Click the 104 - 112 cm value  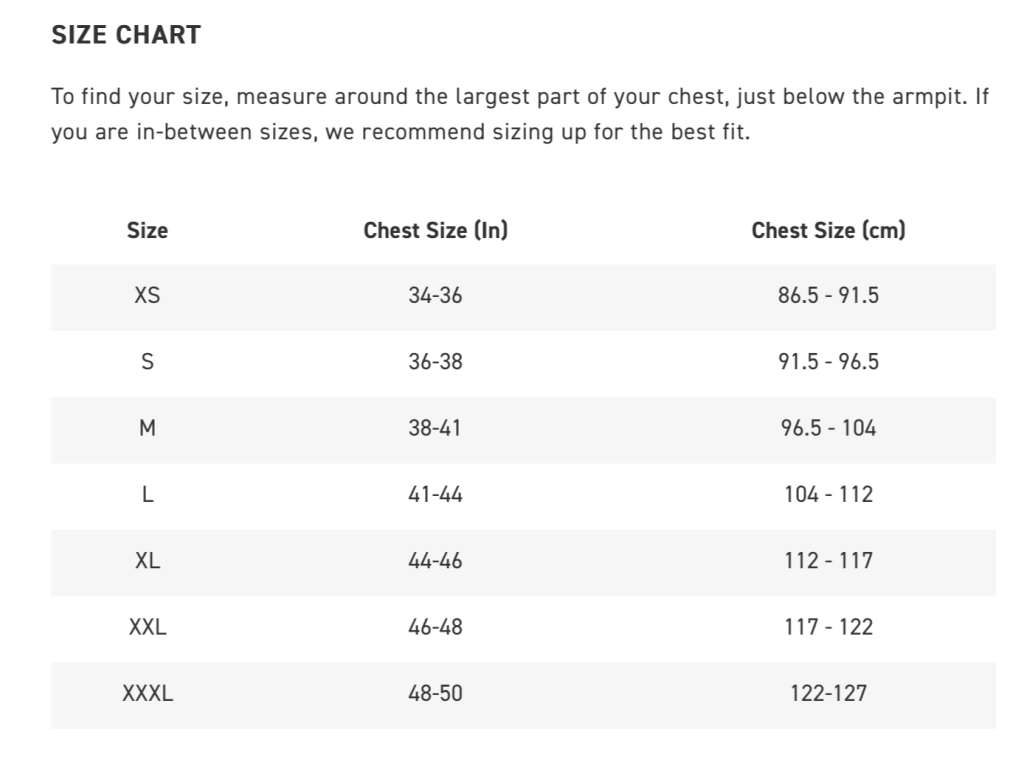pyautogui.click(x=828, y=494)
